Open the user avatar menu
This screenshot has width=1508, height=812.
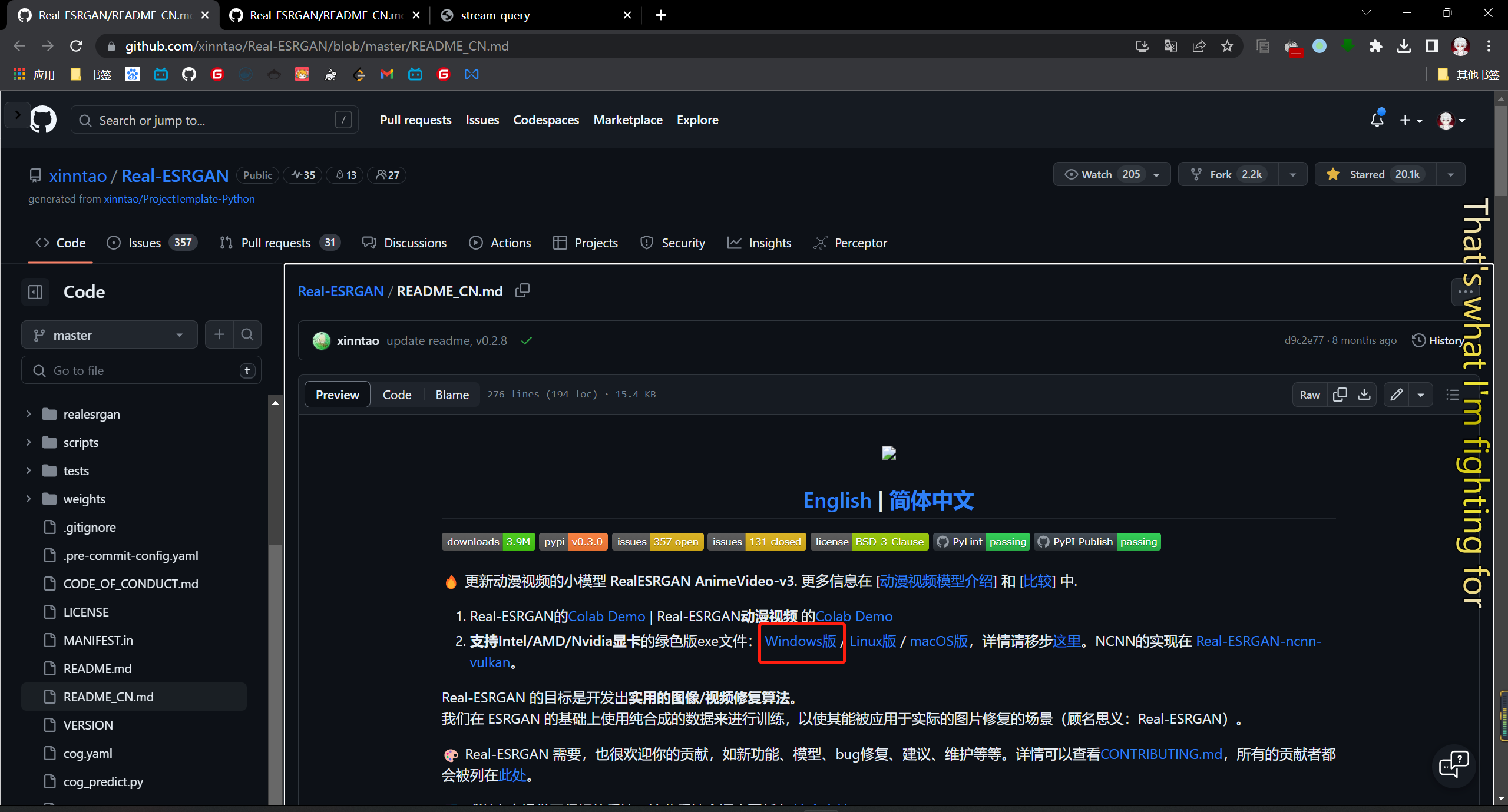coord(1451,120)
